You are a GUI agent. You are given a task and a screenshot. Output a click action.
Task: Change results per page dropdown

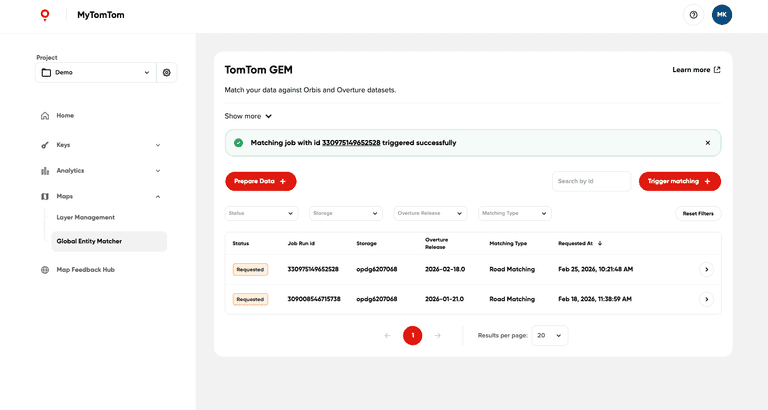point(549,336)
